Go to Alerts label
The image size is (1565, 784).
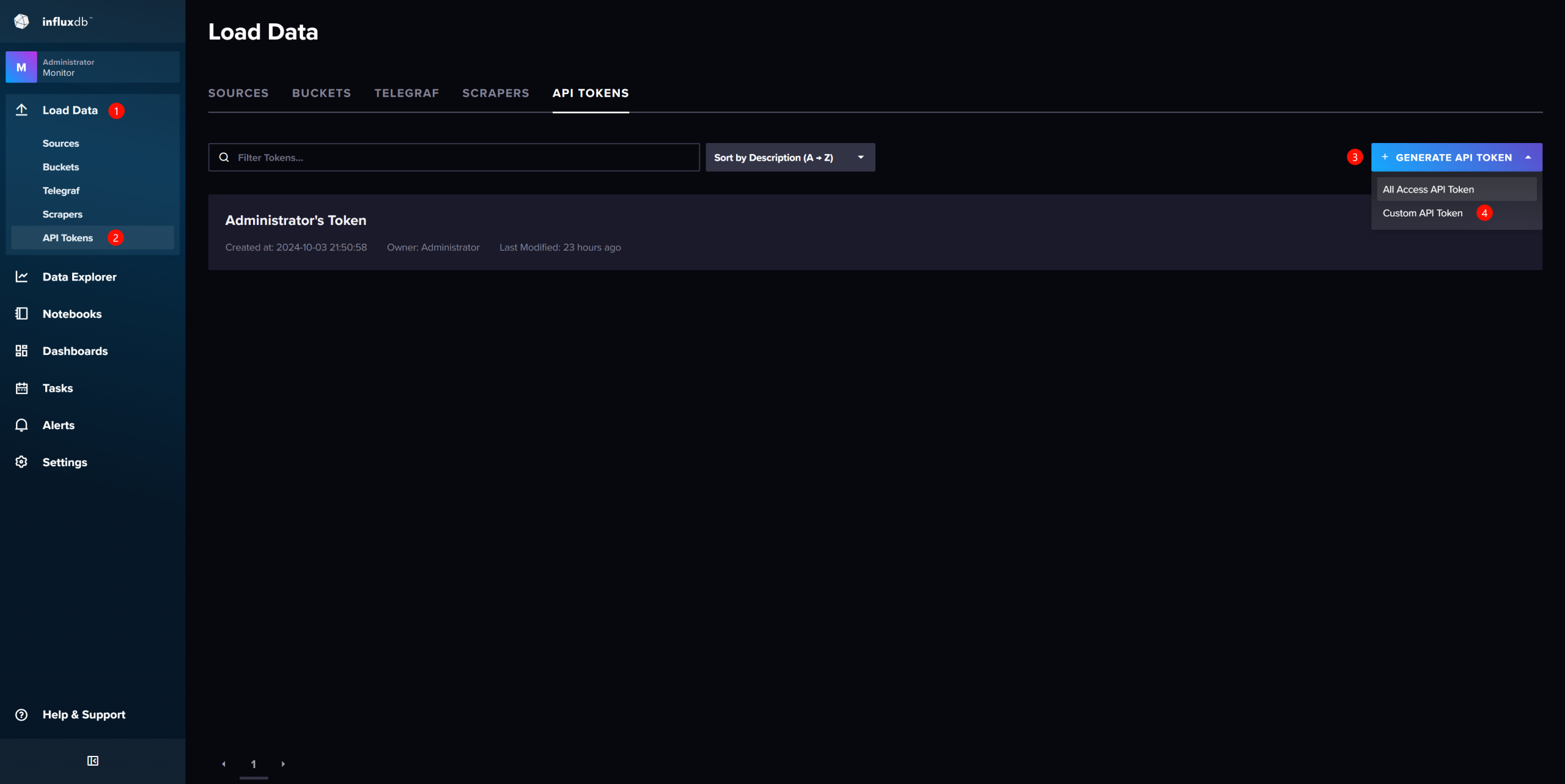click(x=59, y=425)
